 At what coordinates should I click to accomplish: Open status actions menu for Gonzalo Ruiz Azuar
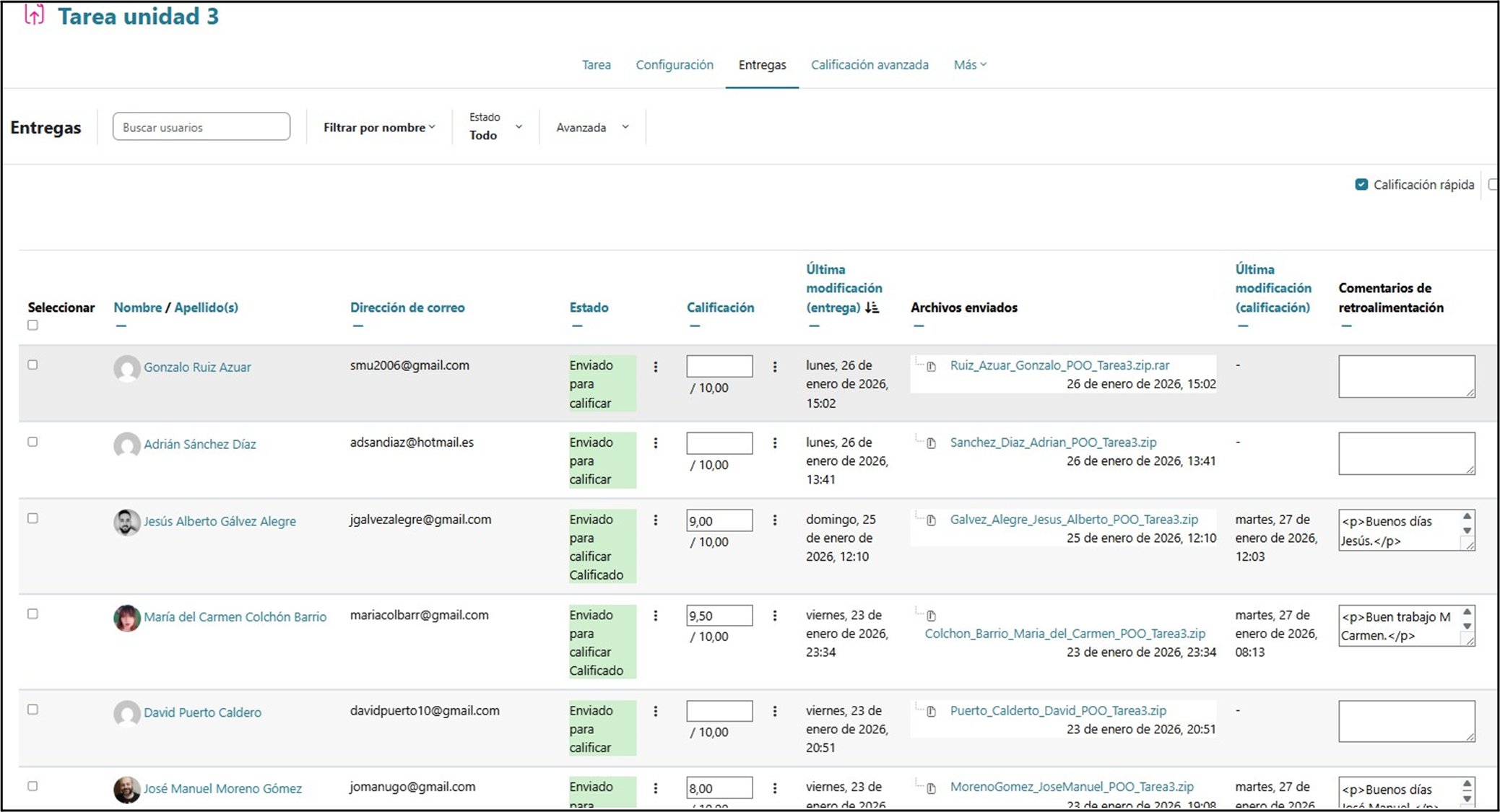pos(655,367)
